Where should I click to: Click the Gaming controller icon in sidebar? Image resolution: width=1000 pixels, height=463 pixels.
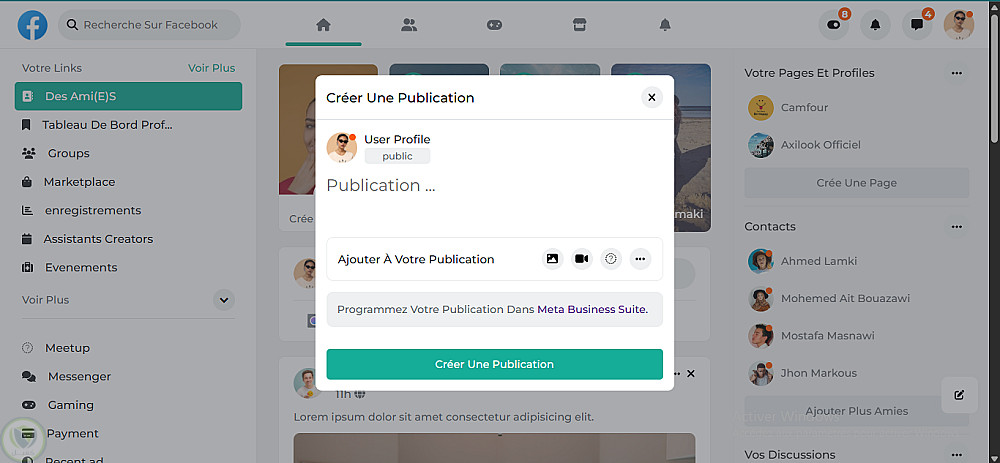pyautogui.click(x=29, y=405)
